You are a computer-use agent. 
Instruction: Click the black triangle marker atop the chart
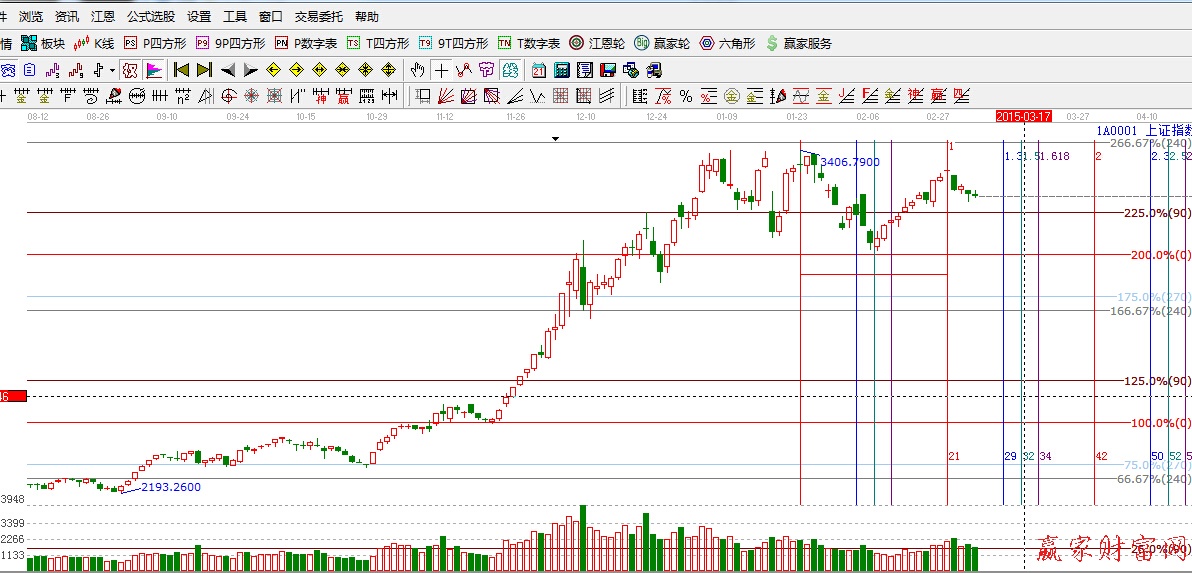coord(556,139)
